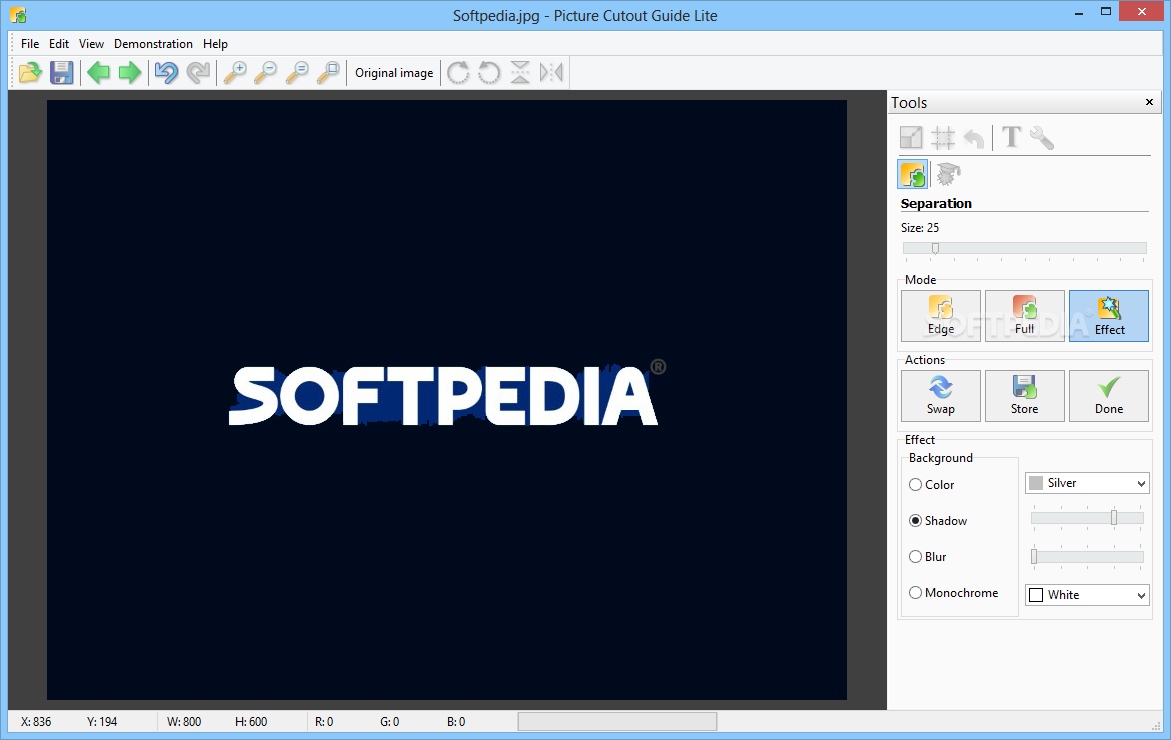
Task: Select the Text tool icon in Tools panel
Action: (1011, 137)
